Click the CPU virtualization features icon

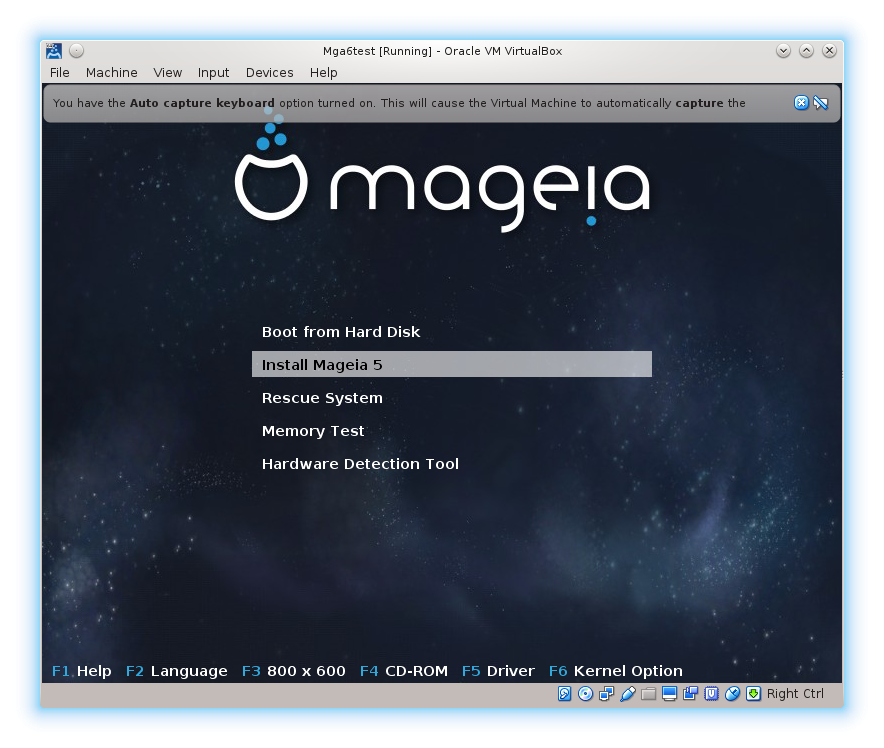click(711, 693)
